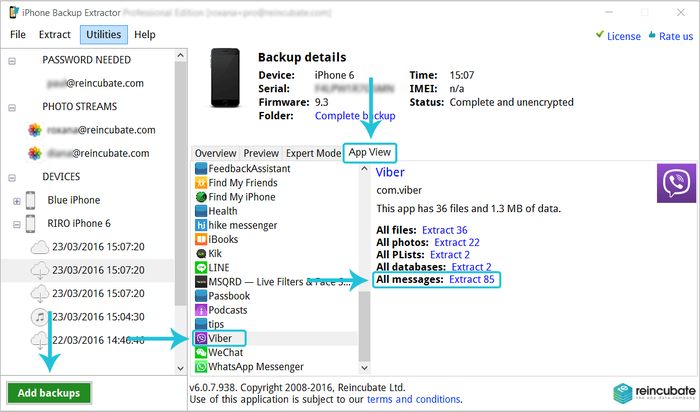The height and width of the screenshot is (412, 700).
Task: Click the iBooks app icon
Action: click(x=201, y=239)
